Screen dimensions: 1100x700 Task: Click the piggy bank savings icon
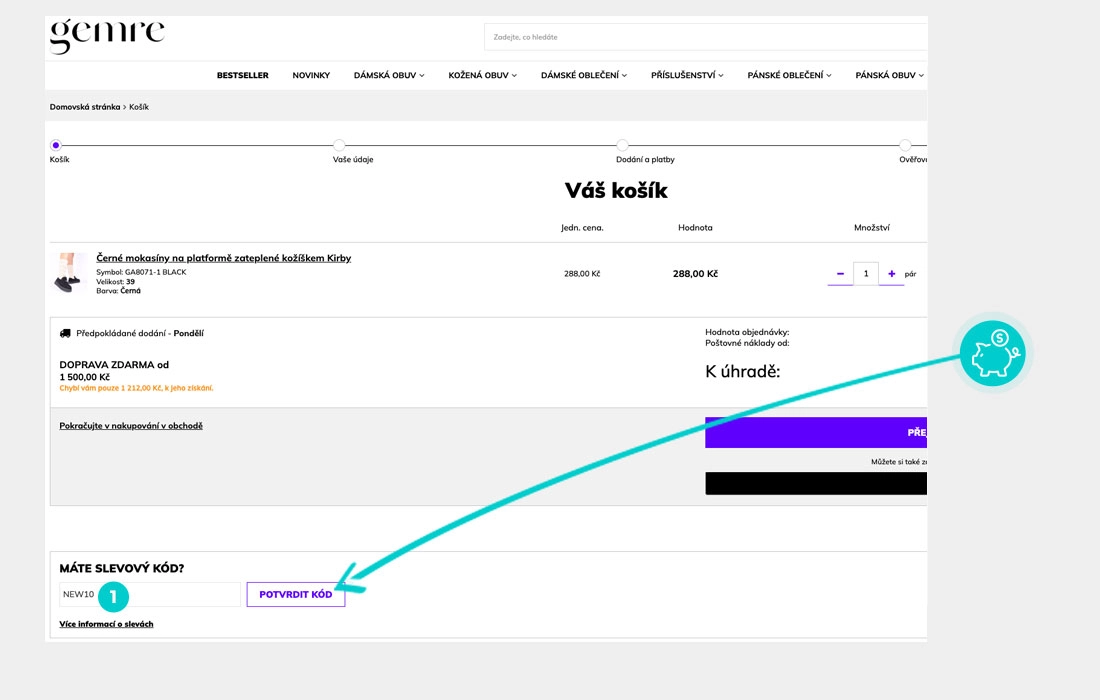click(992, 352)
